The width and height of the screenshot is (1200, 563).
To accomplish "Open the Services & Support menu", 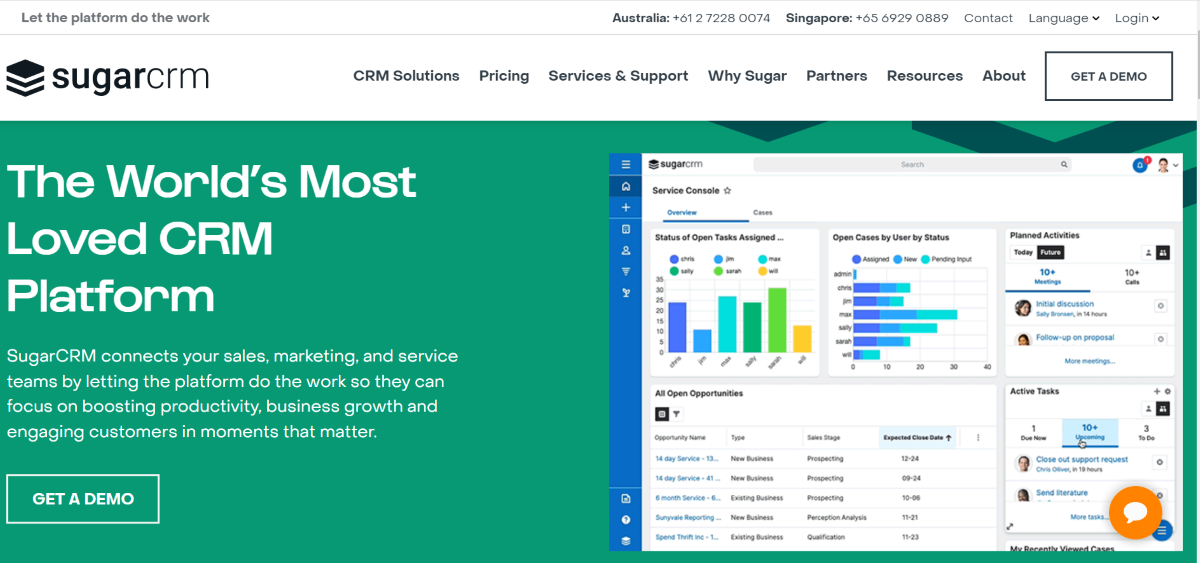I will click(618, 76).
